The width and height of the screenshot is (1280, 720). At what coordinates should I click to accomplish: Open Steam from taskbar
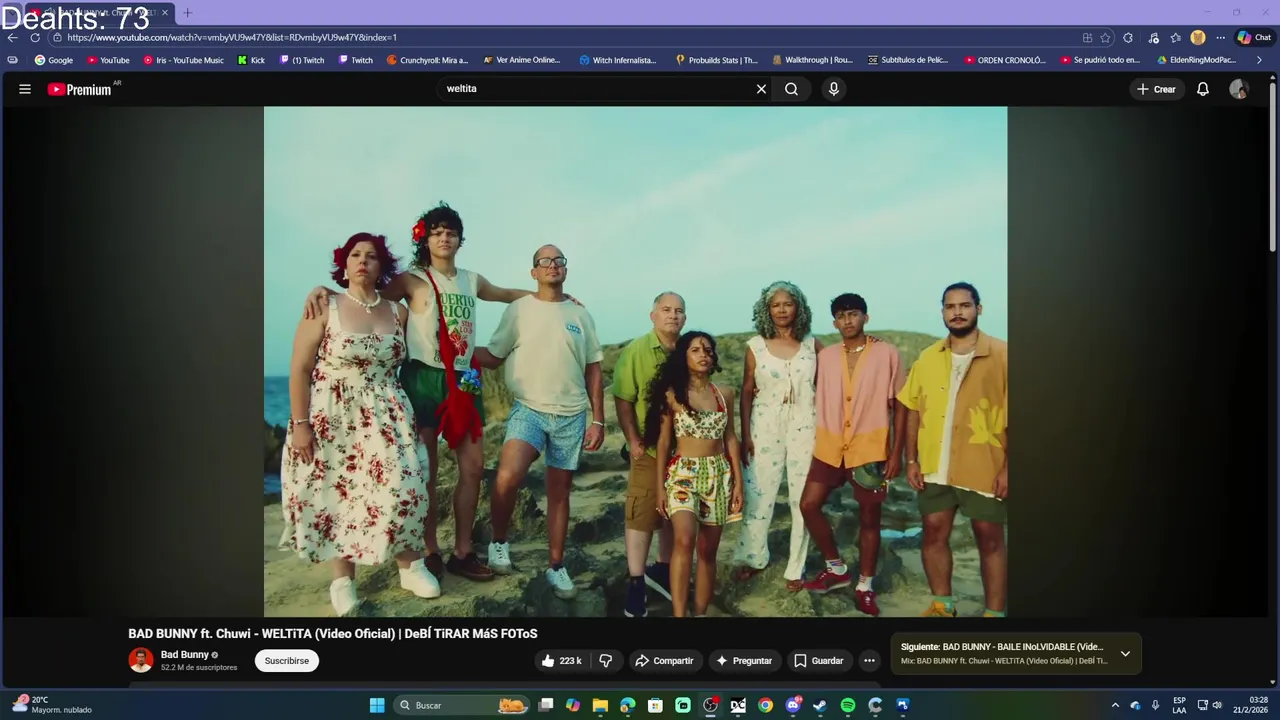point(820,705)
